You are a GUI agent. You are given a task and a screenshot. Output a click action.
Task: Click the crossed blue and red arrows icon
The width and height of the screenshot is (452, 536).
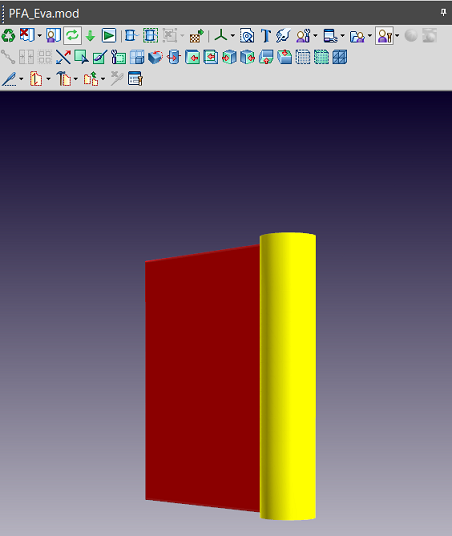click(x=63, y=57)
